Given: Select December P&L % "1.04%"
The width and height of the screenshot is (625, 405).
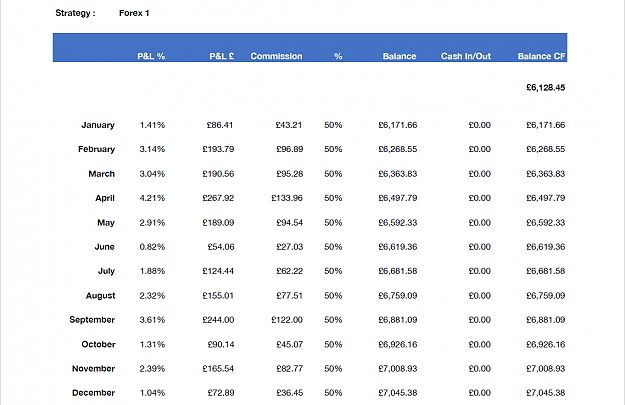Looking at the screenshot, I should click(152, 393).
